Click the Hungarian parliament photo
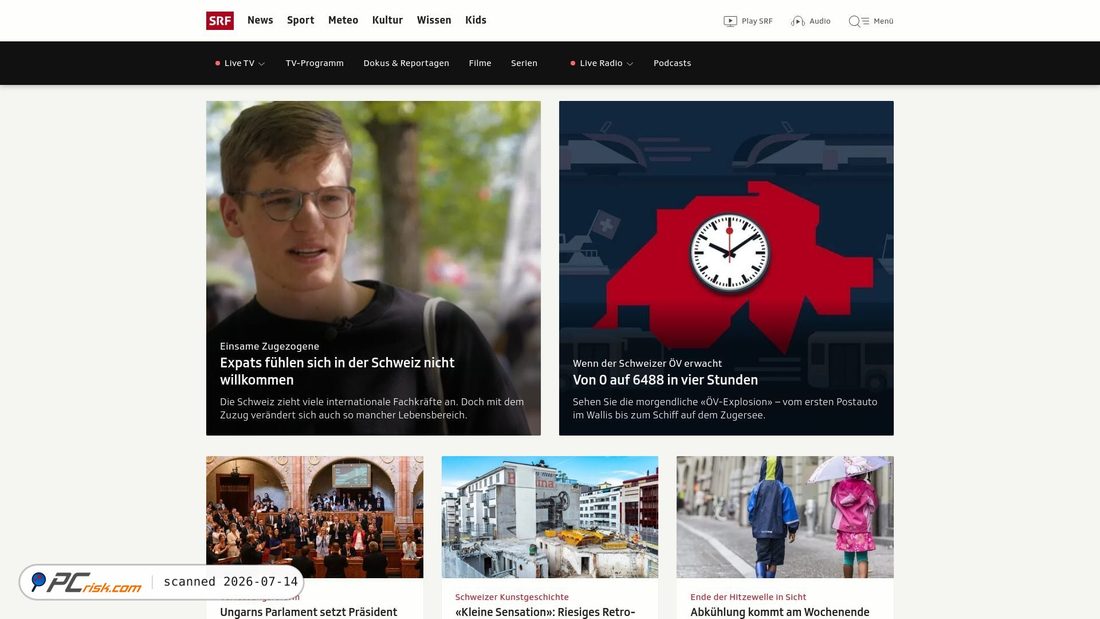The width and height of the screenshot is (1100, 619). 314,517
